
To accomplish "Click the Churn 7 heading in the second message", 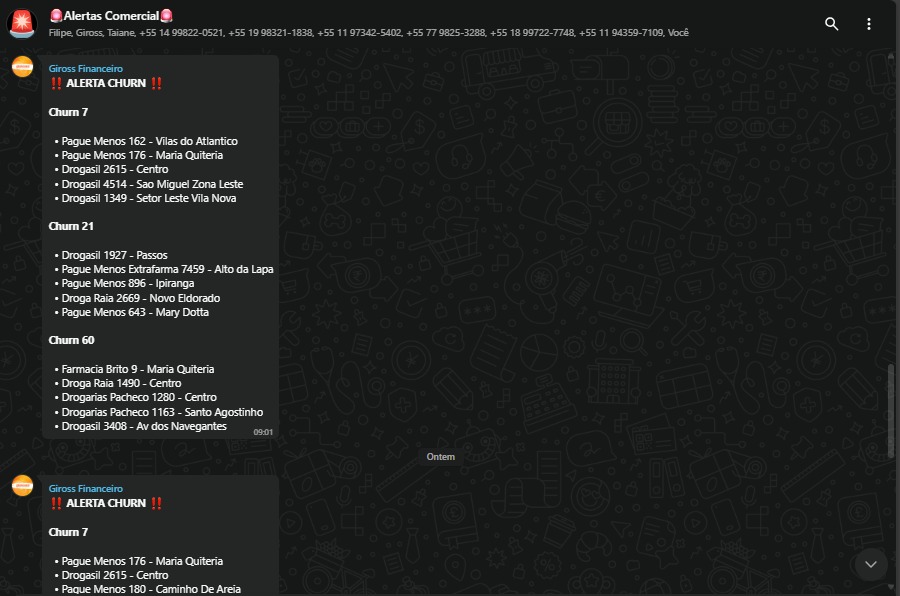I will [68, 532].
